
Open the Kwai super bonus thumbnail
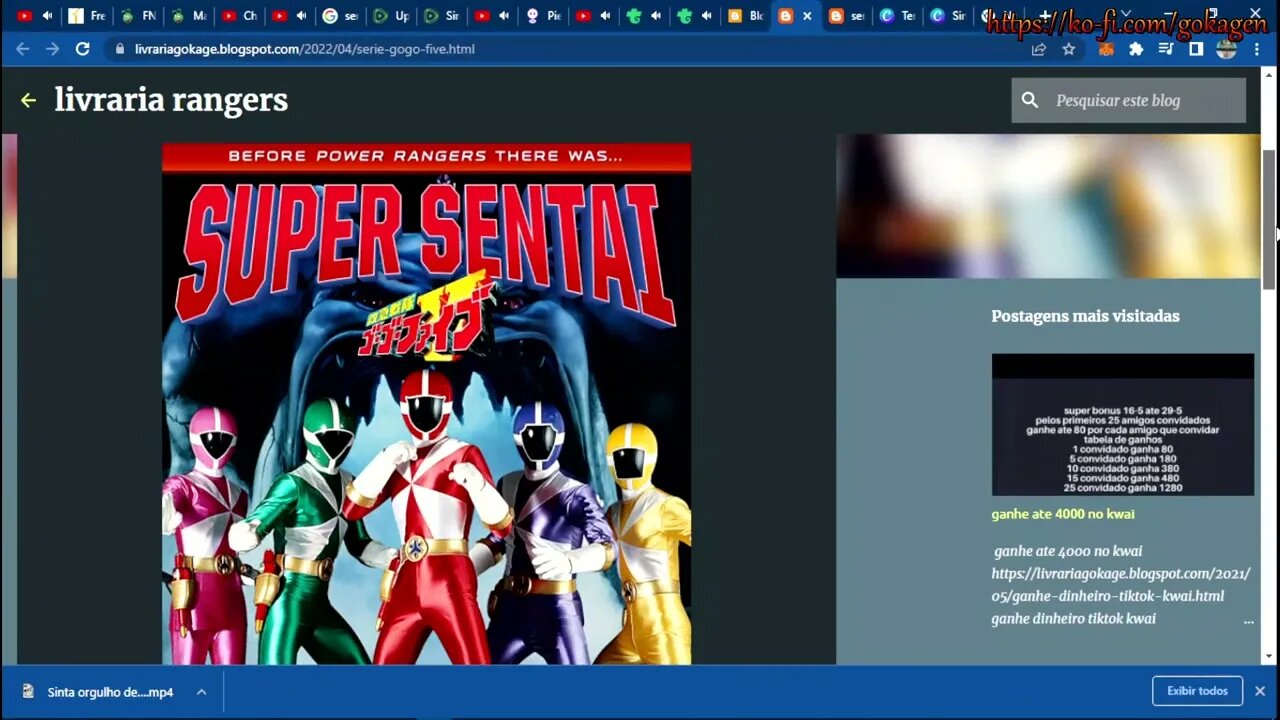coord(1122,424)
